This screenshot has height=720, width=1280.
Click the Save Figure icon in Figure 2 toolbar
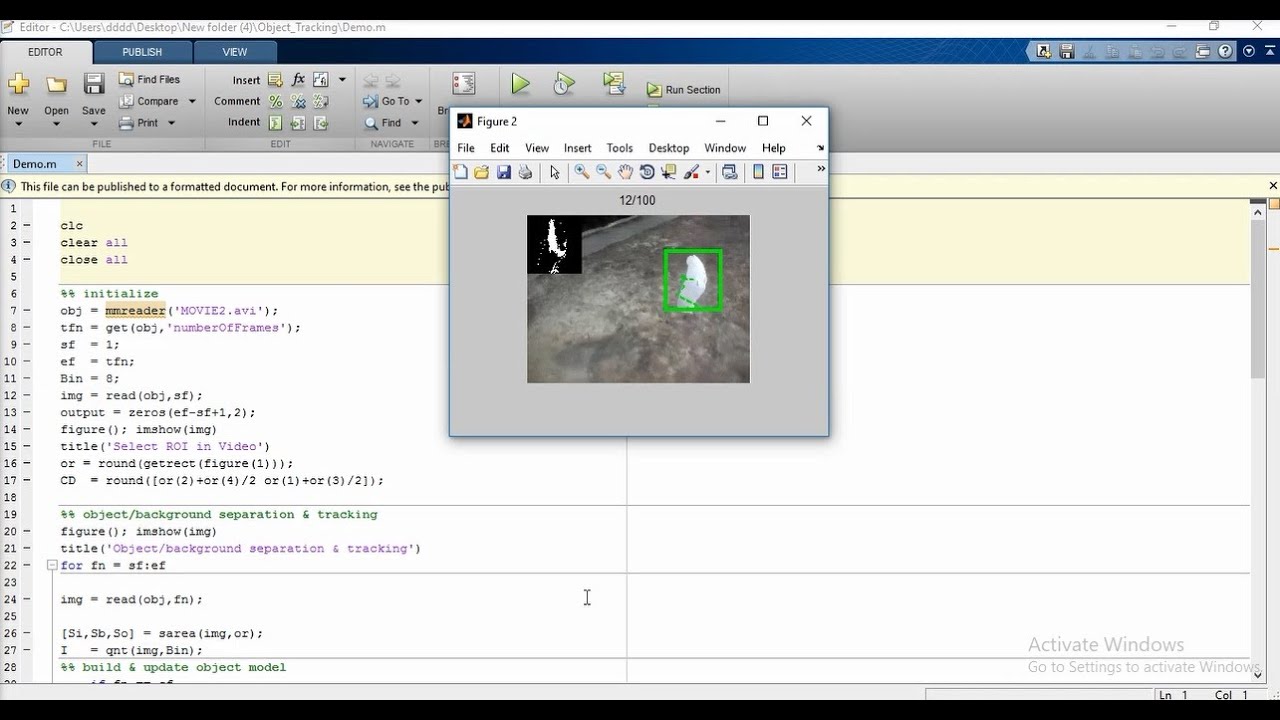504,172
